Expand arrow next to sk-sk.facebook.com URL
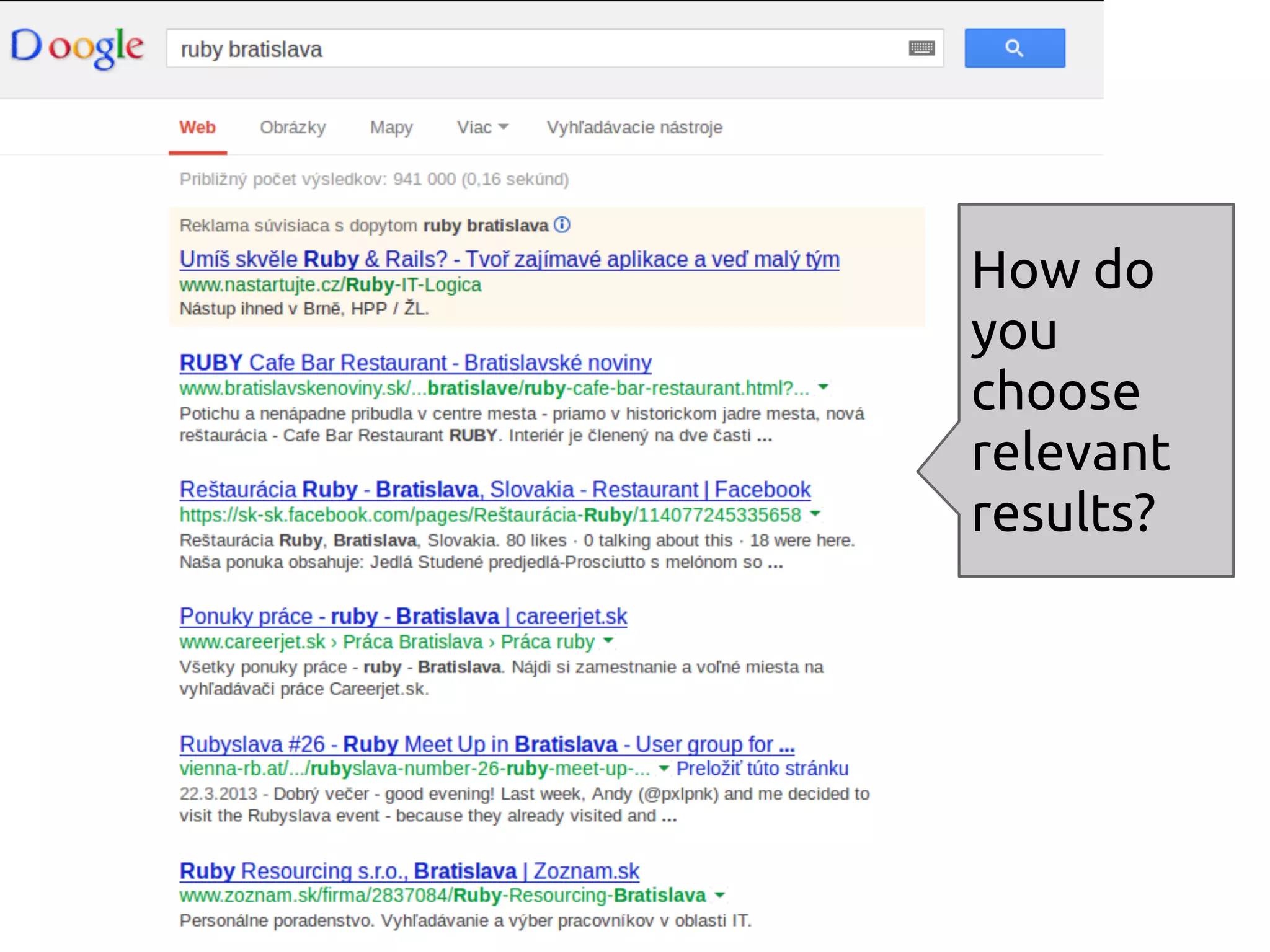The image size is (1270, 952). click(815, 514)
